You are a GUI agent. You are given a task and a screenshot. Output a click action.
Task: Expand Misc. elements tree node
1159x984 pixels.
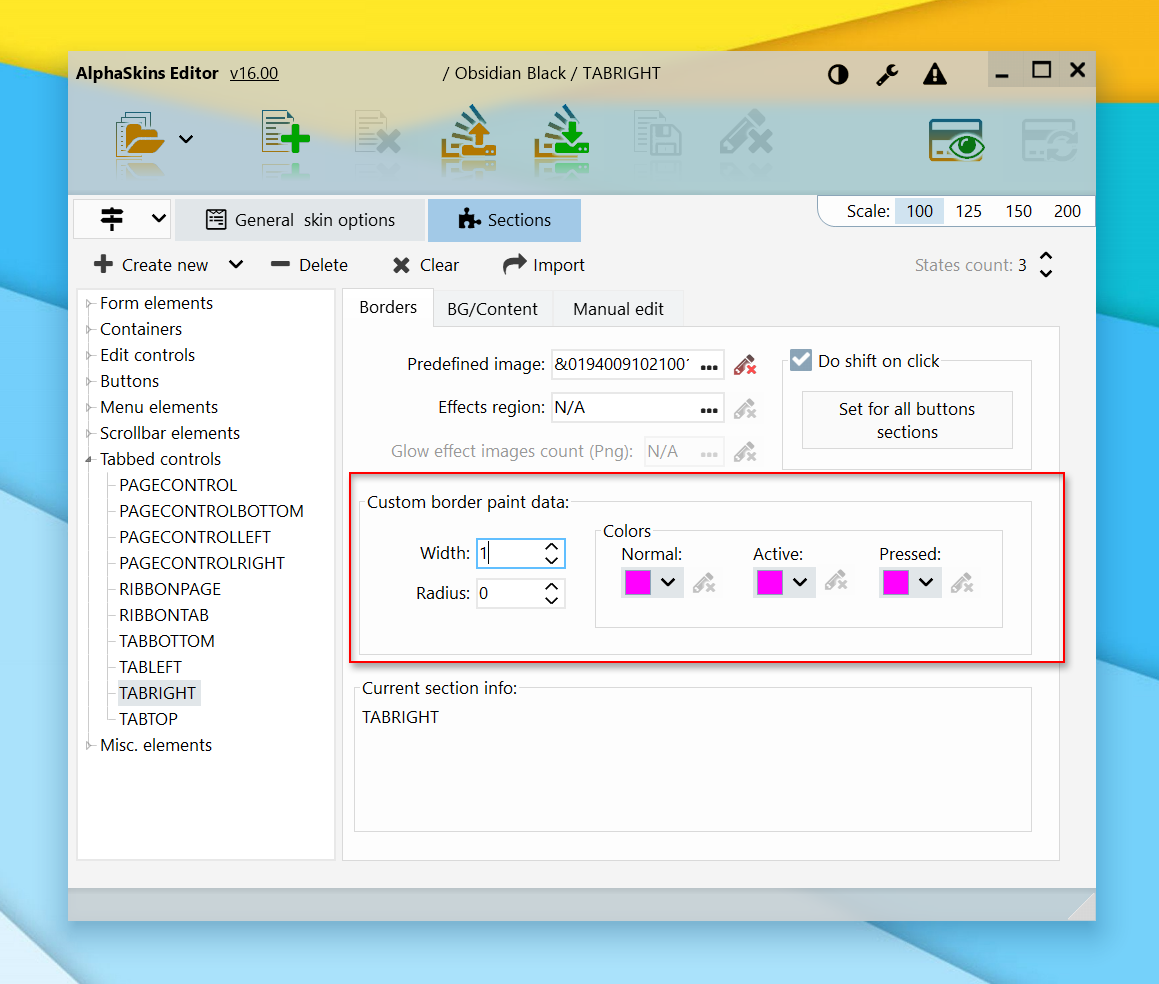(x=89, y=745)
